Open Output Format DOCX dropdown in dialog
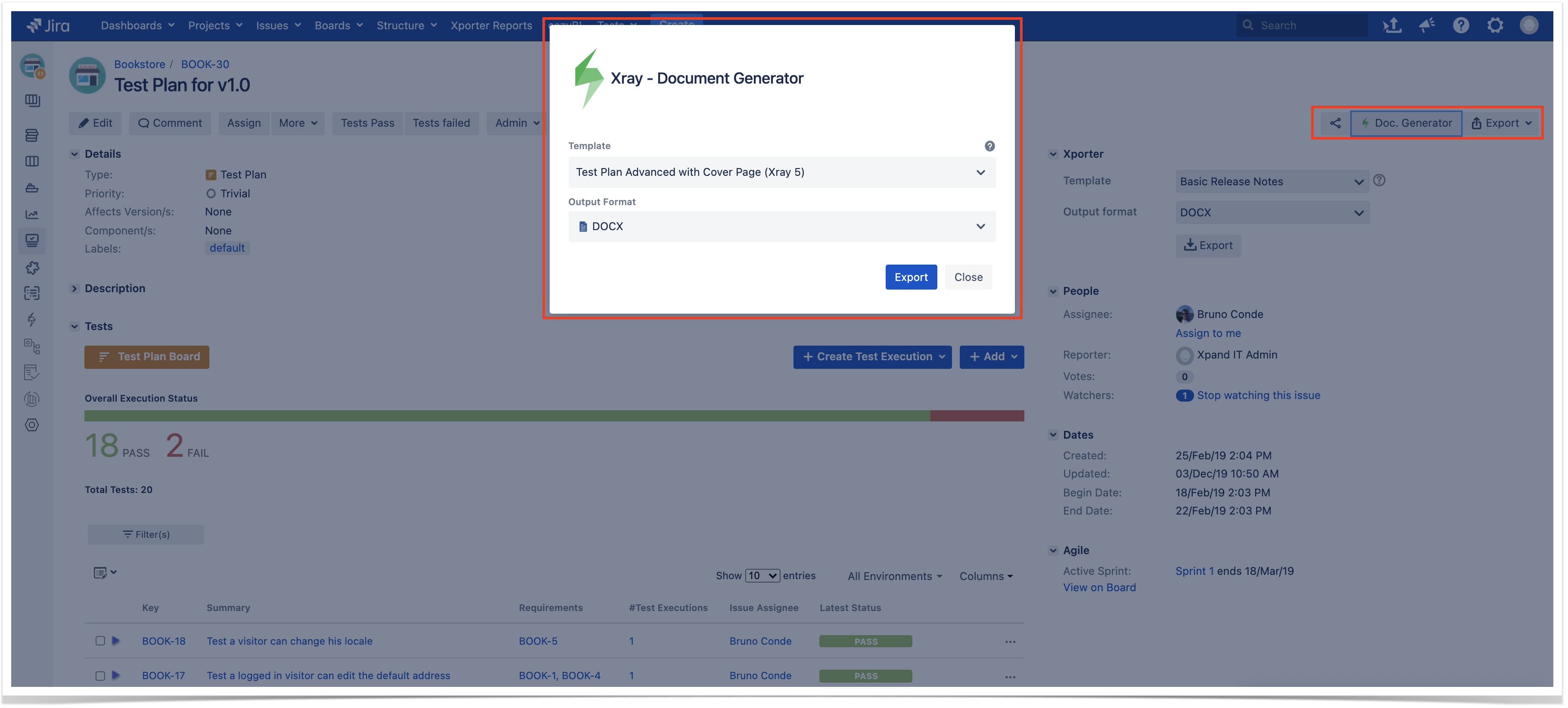 (x=781, y=227)
